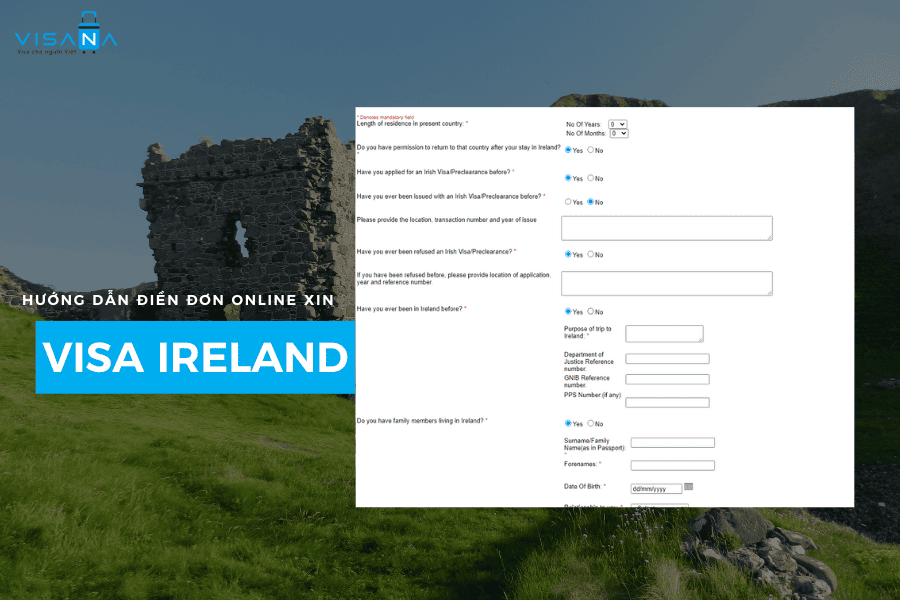Click the Department of Justice Reference number field
Image resolution: width=900 pixels, height=600 pixels.
pyautogui.click(x=667, y=358)
